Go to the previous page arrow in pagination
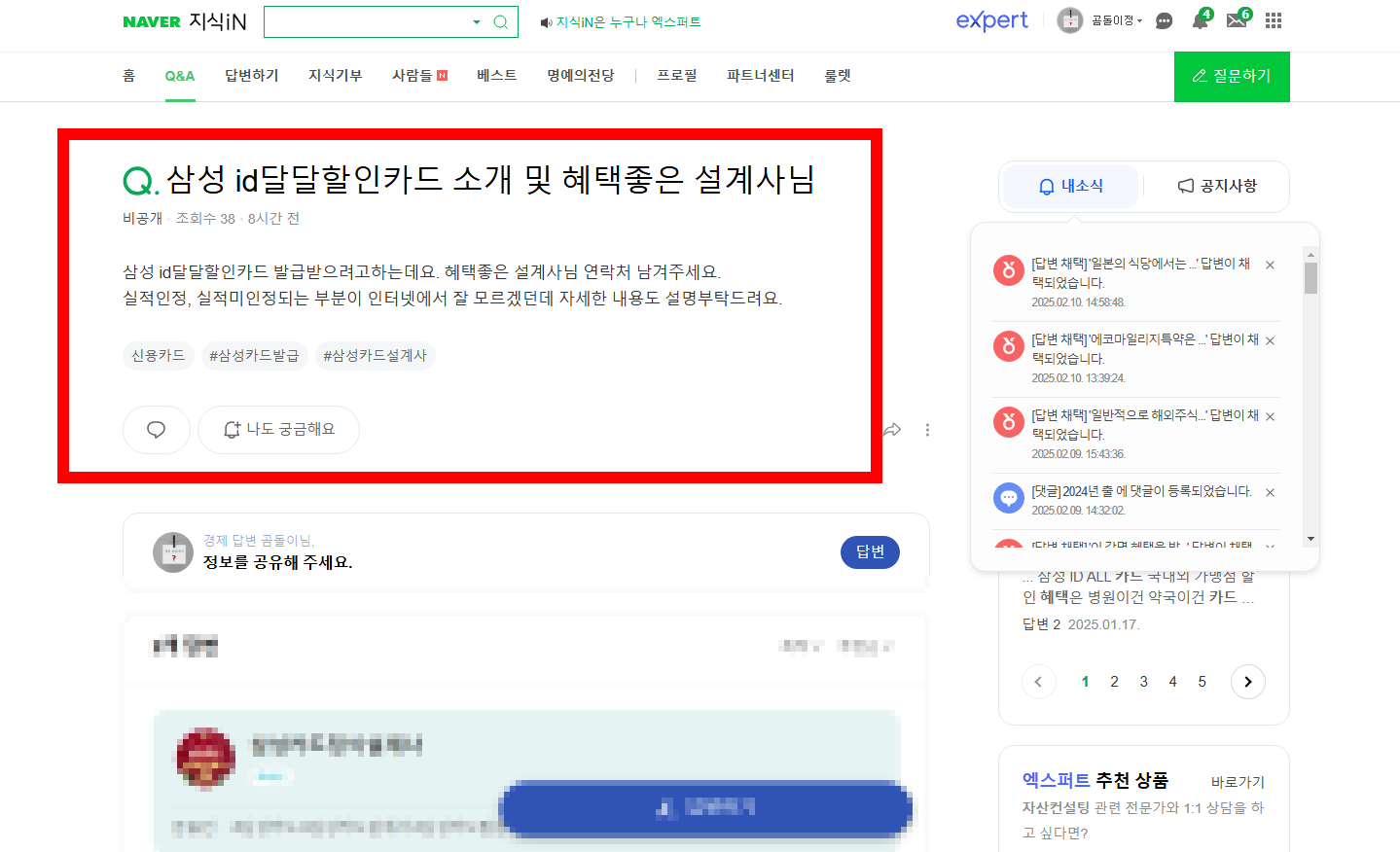Image resolution: width=1400 pixels, height=852 pixels. coord(1038,682)
